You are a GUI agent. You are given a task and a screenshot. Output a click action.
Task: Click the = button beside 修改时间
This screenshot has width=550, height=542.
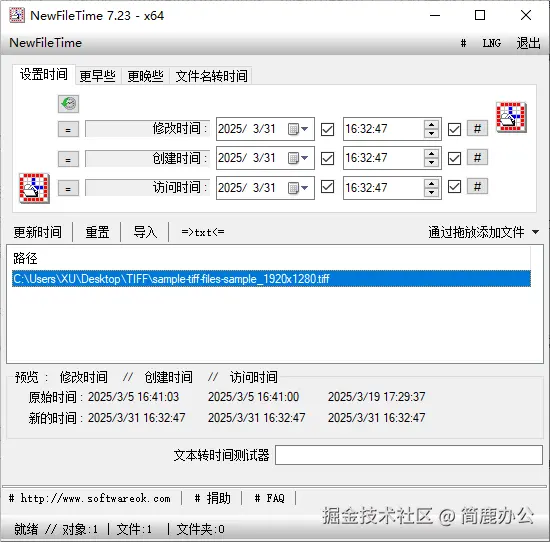tap(68, 130)
